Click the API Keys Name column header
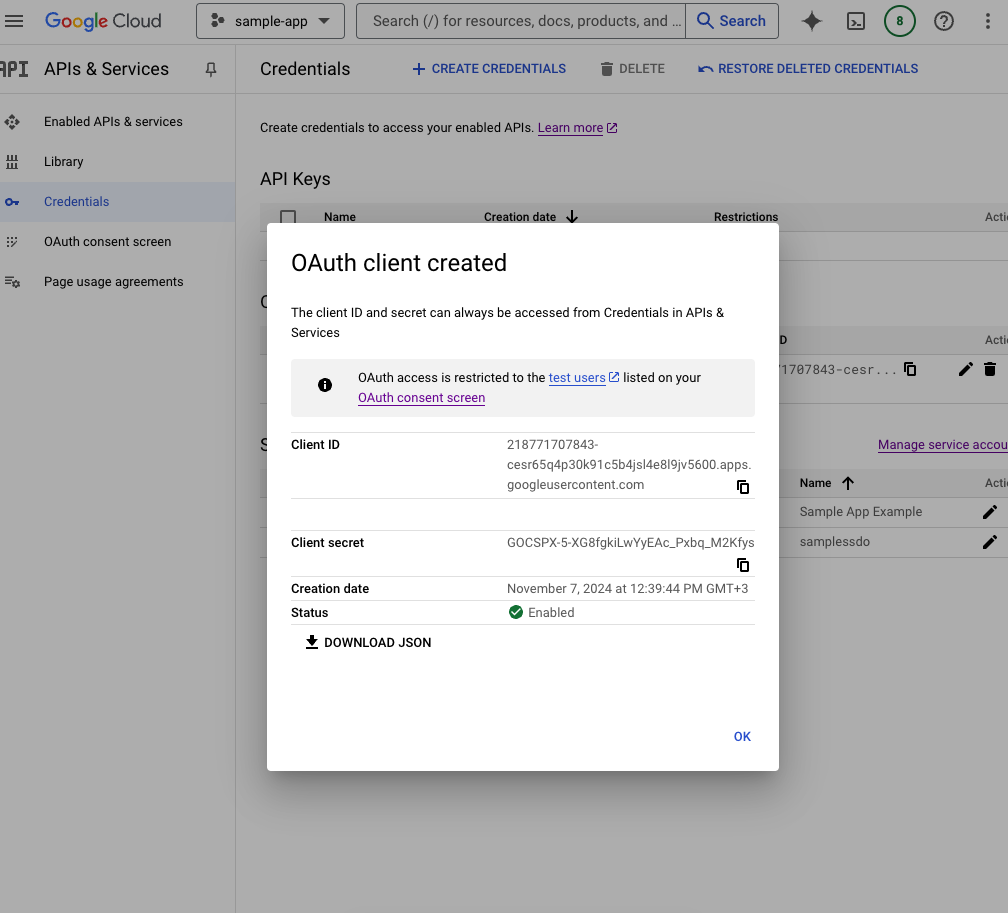The height and width of the screenshot is (913, 1008). click(x=339, y=217)
